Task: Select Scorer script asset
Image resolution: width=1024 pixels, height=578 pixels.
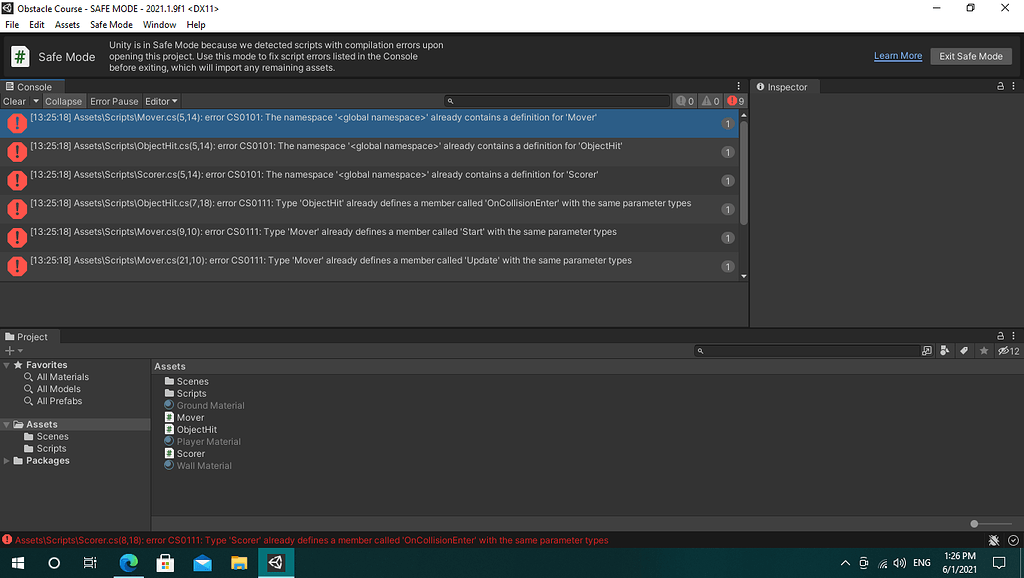Action: [x=185, y=454]
